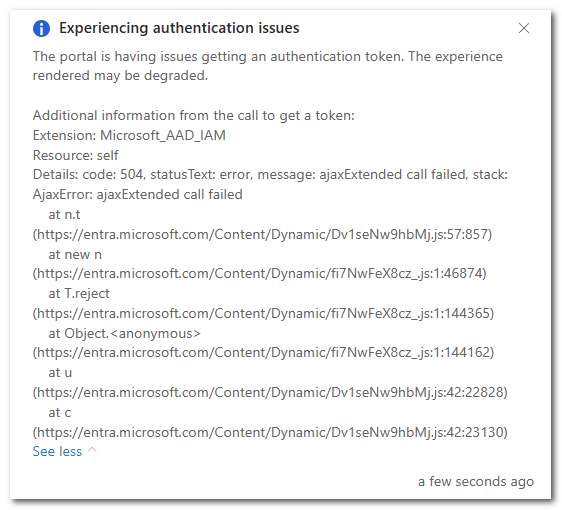Click the blue information icon
562x510 pixels.
tap(42, 28)
